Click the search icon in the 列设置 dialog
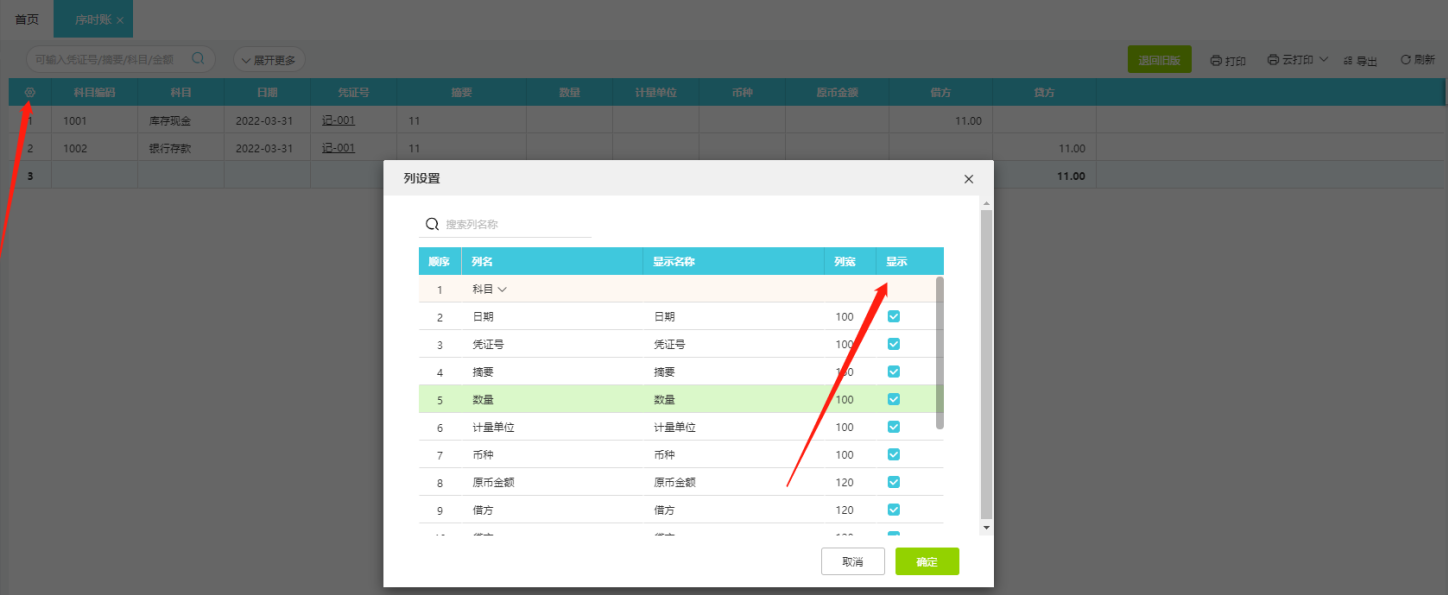 (x=433, y=225)
